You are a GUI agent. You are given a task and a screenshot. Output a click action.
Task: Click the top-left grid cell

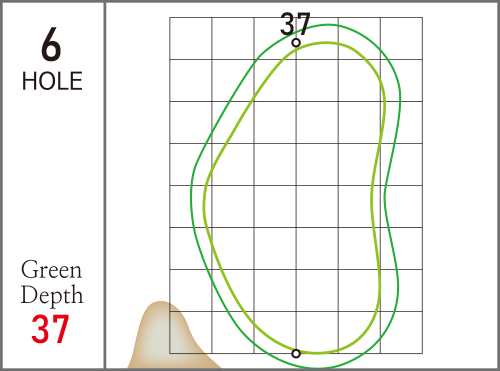(191, 38)
